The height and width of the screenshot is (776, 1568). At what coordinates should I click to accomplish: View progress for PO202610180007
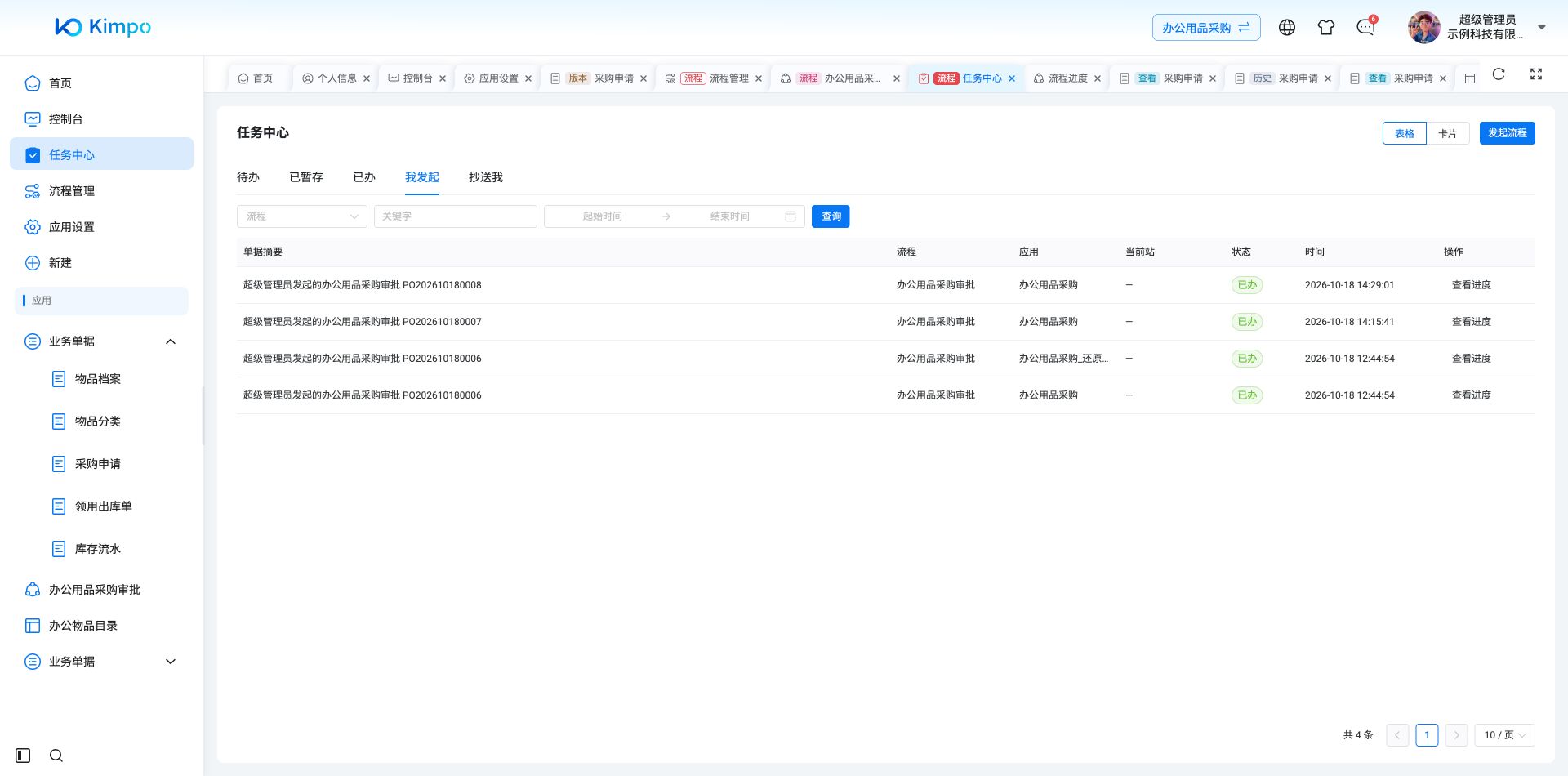(1472, 322)
